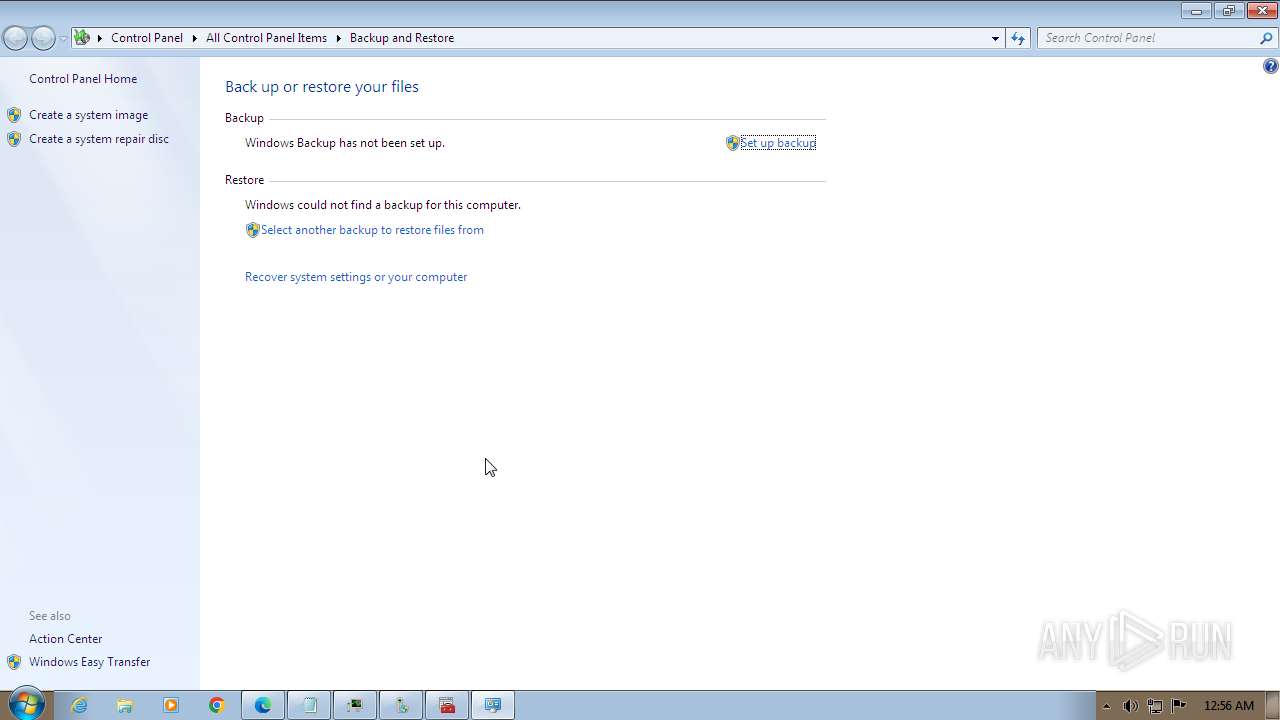Click shield icon beside Create a system image

point(13,115)
